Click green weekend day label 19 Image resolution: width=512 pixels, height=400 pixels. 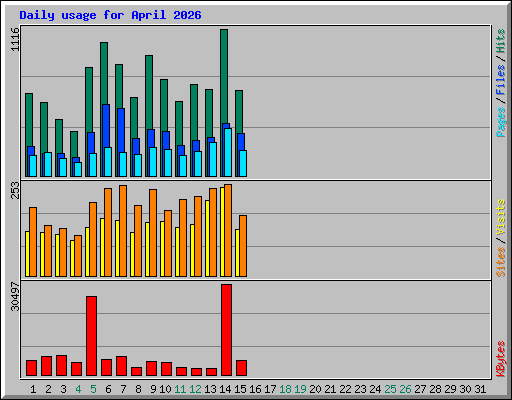300,389
